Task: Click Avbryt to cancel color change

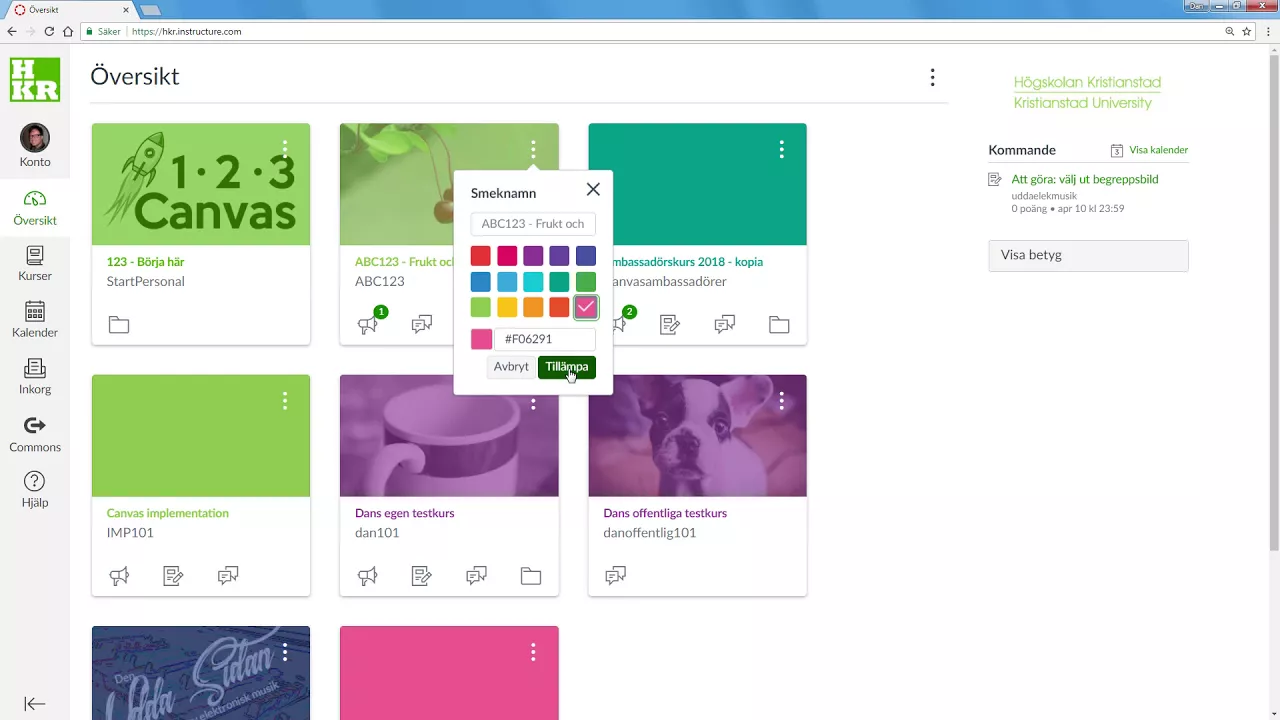Action: tap(511, 367)
